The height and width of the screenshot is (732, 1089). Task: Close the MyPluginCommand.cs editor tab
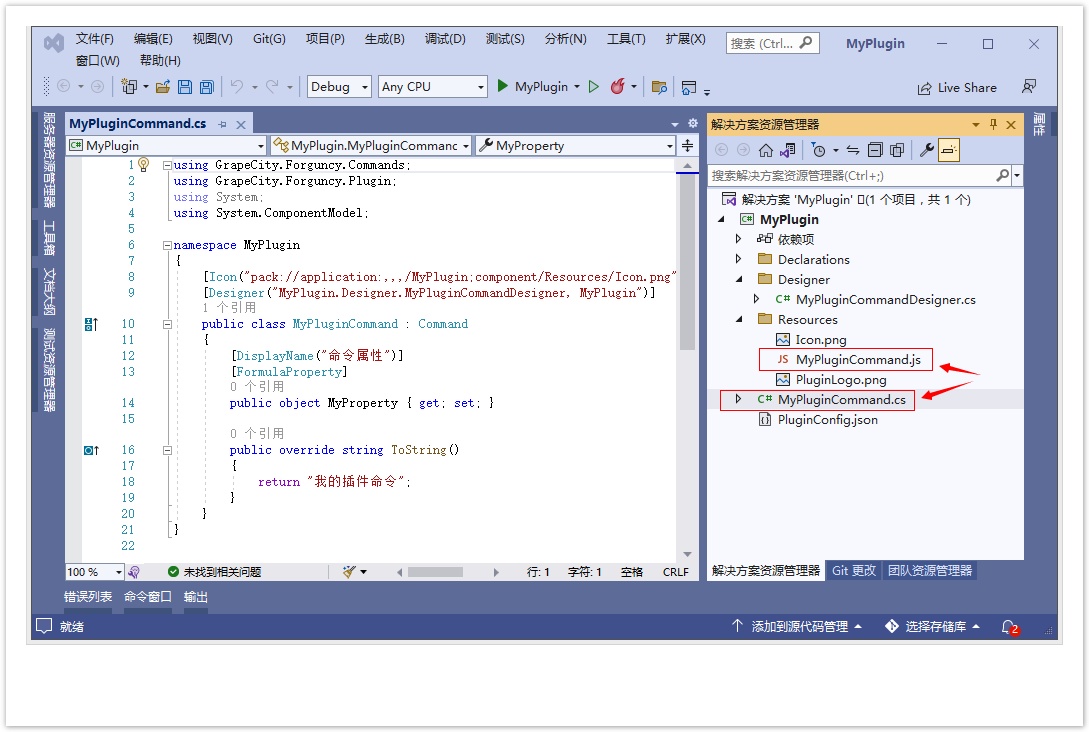pyautogui.click(x=241, y=124)
